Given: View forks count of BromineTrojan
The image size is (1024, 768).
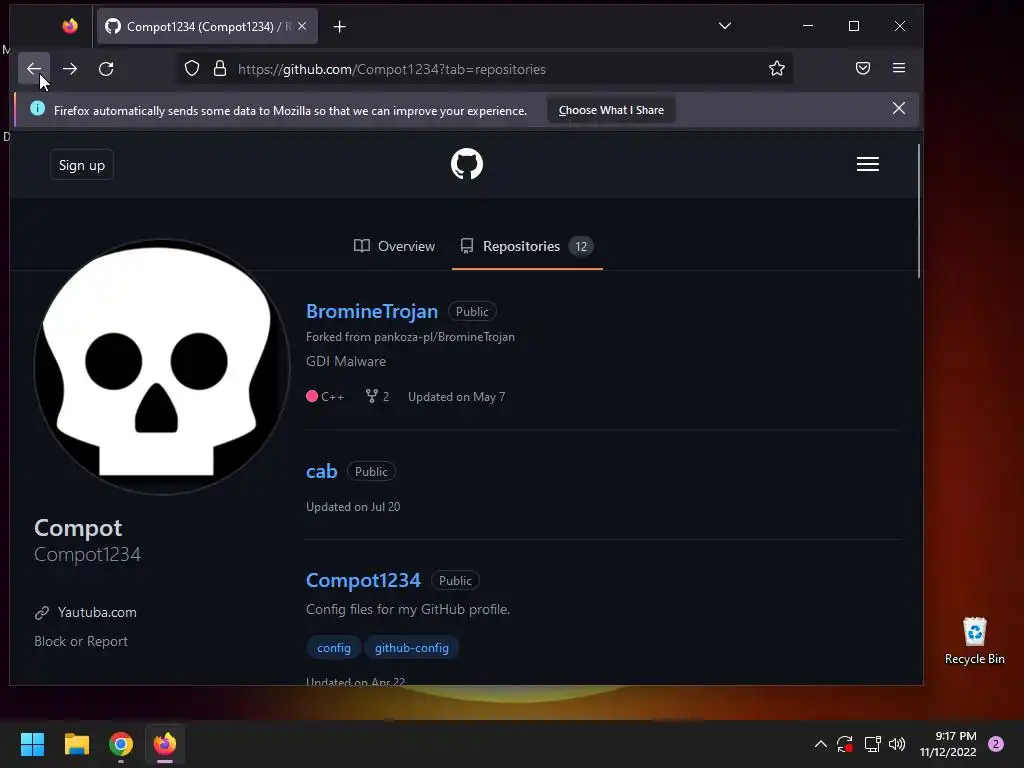Looking at the screenshot, I should (377, 396).
